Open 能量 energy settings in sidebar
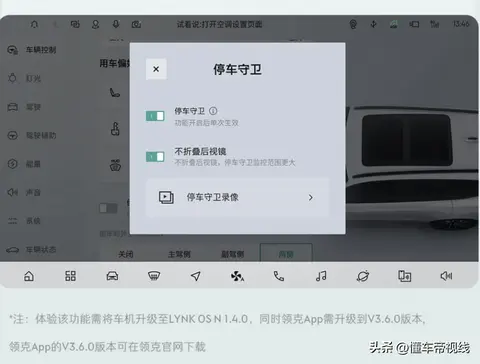 pyautogui.click(x=24, y=164)
